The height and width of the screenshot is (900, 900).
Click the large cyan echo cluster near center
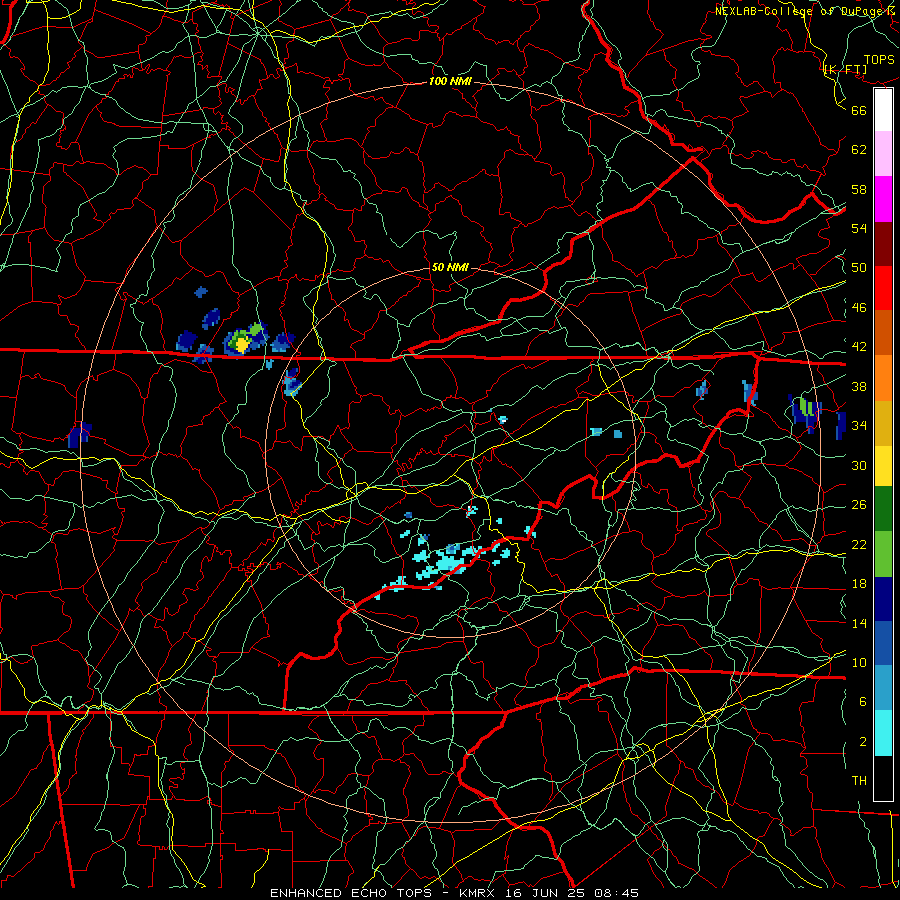pyautogui.click(x=447, y=561)
